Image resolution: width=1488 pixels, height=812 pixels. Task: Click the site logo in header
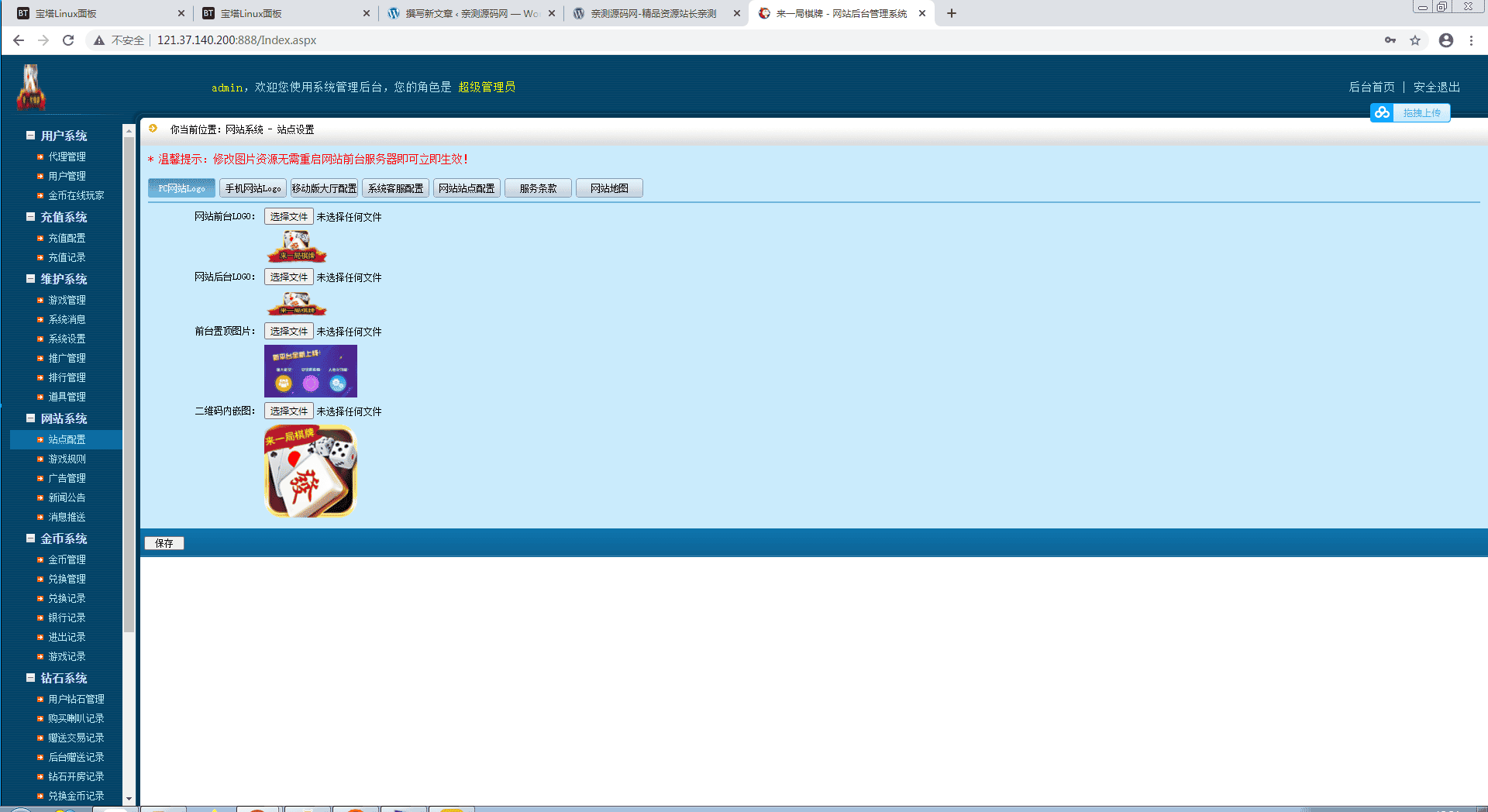pyautogui.click(x=31, y=88)
